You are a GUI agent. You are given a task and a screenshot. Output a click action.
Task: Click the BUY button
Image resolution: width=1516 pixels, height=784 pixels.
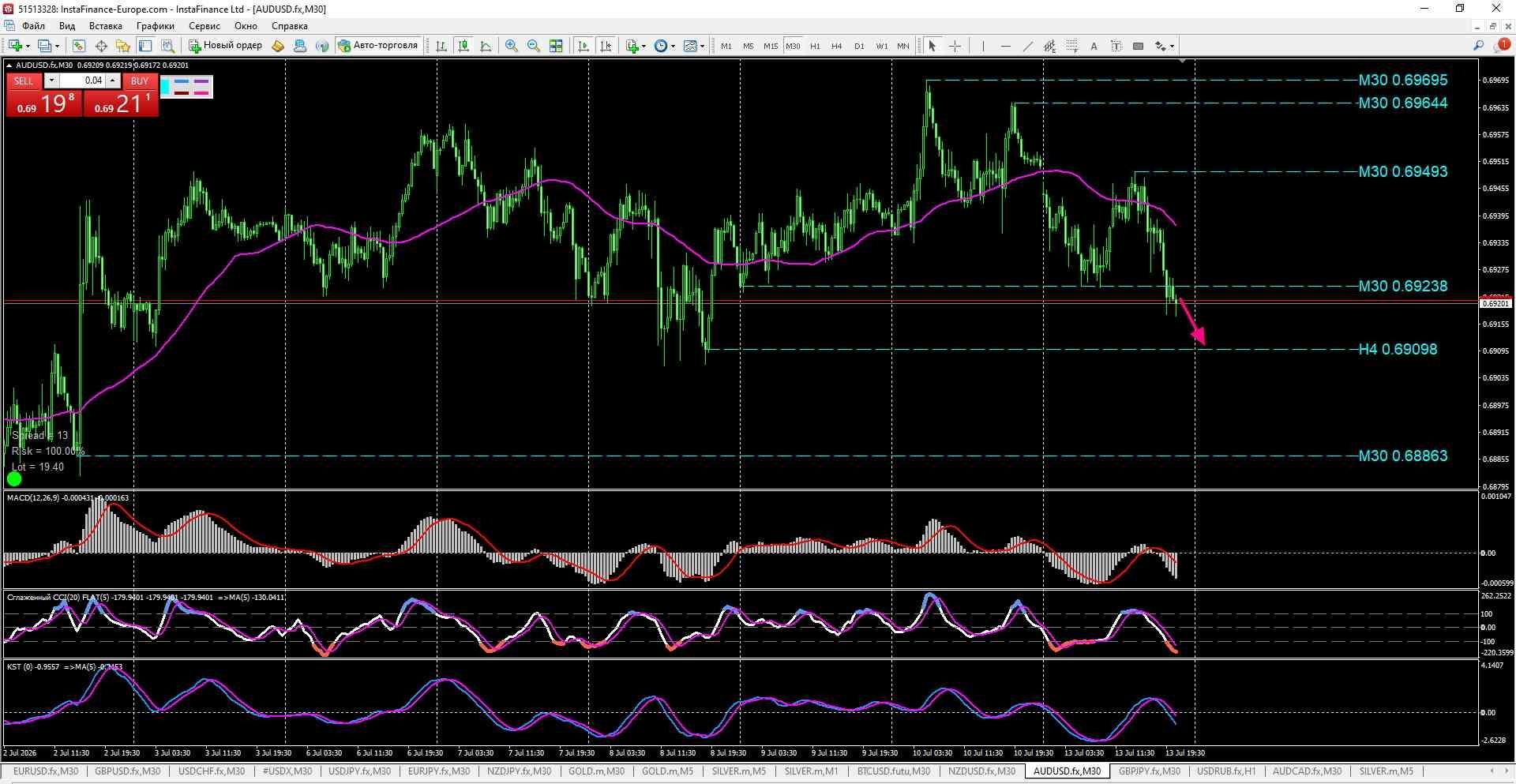click(140, 81)
